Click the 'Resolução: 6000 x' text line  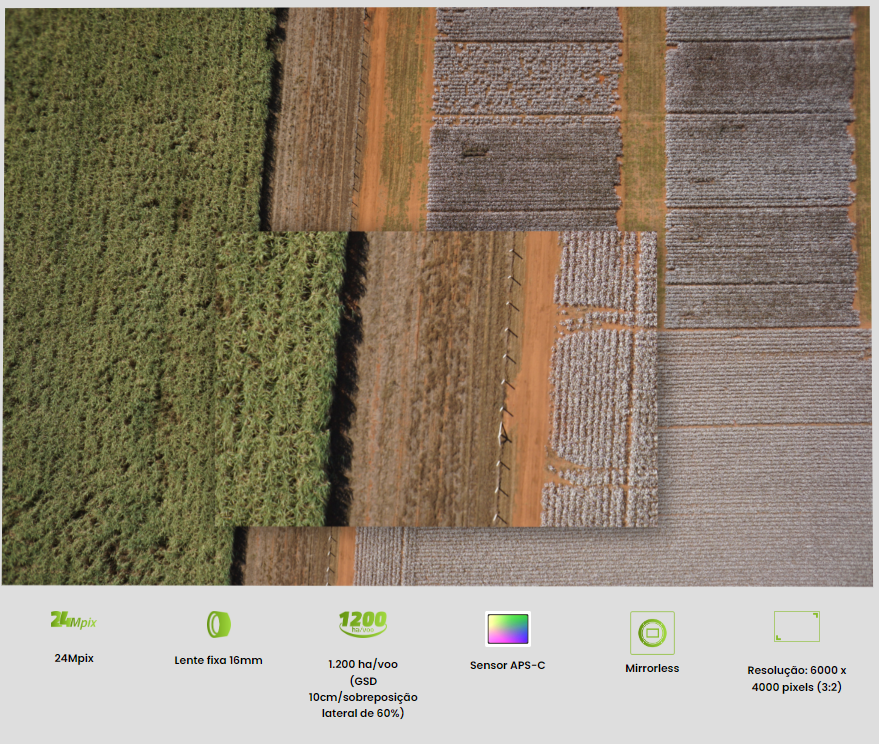797,670
